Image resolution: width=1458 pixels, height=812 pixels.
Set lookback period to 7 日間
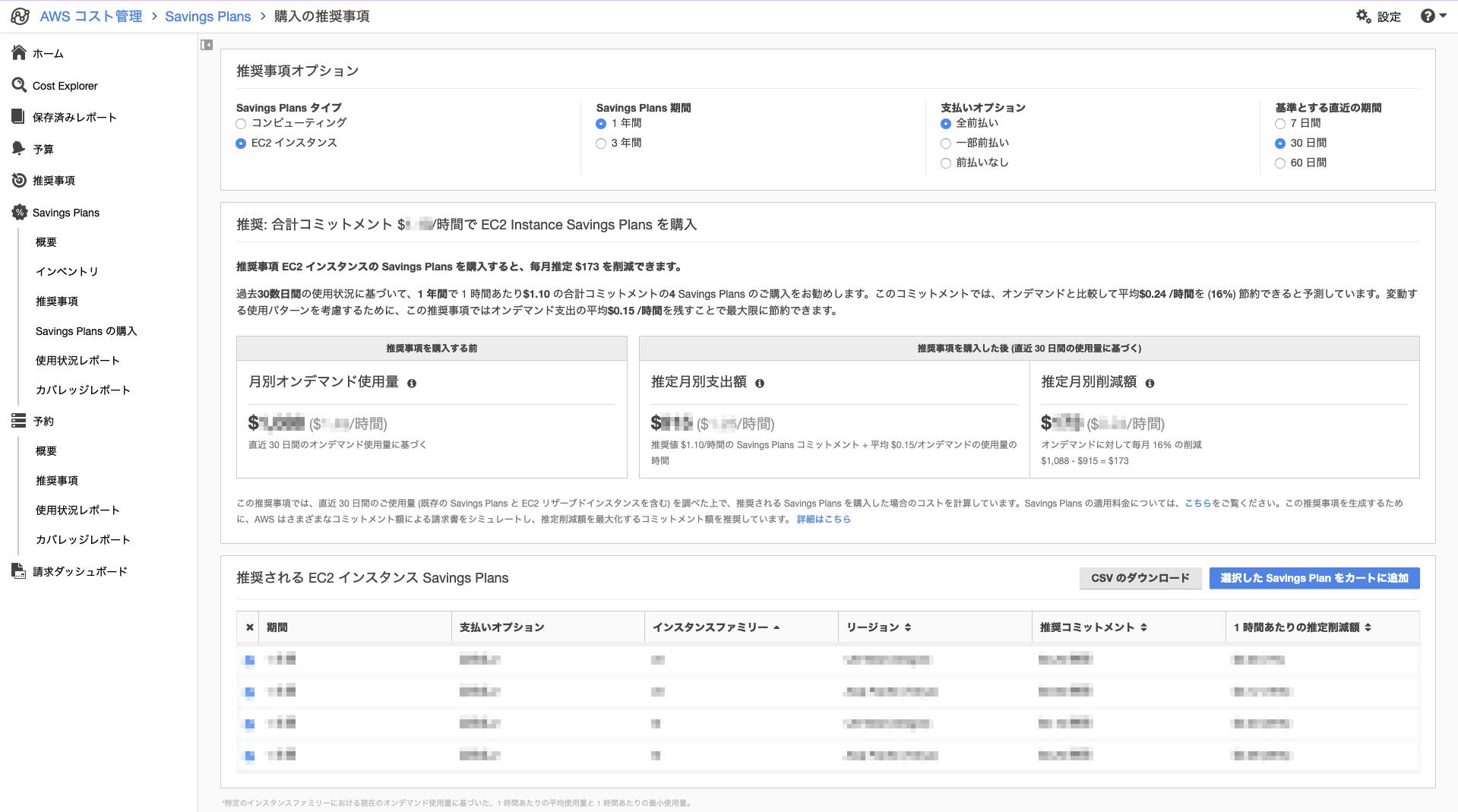1280,124
